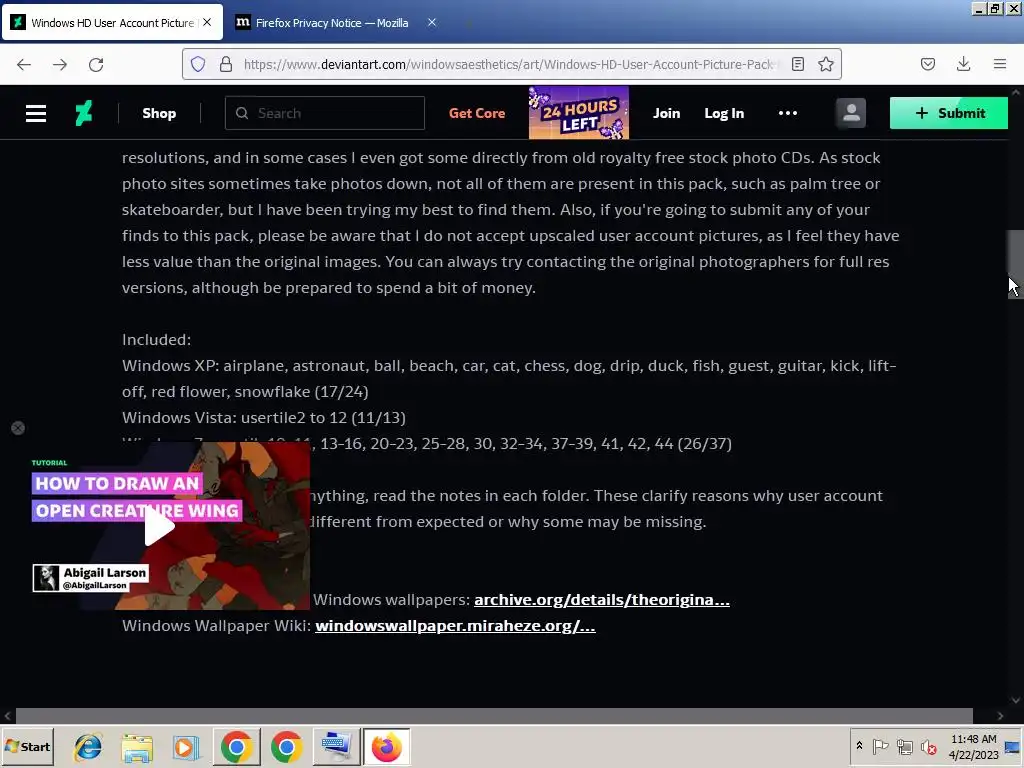Toggle reader view icon in address bar
Screen dimensions: 1024x768
pyautogui.click(x=797, y=64)
